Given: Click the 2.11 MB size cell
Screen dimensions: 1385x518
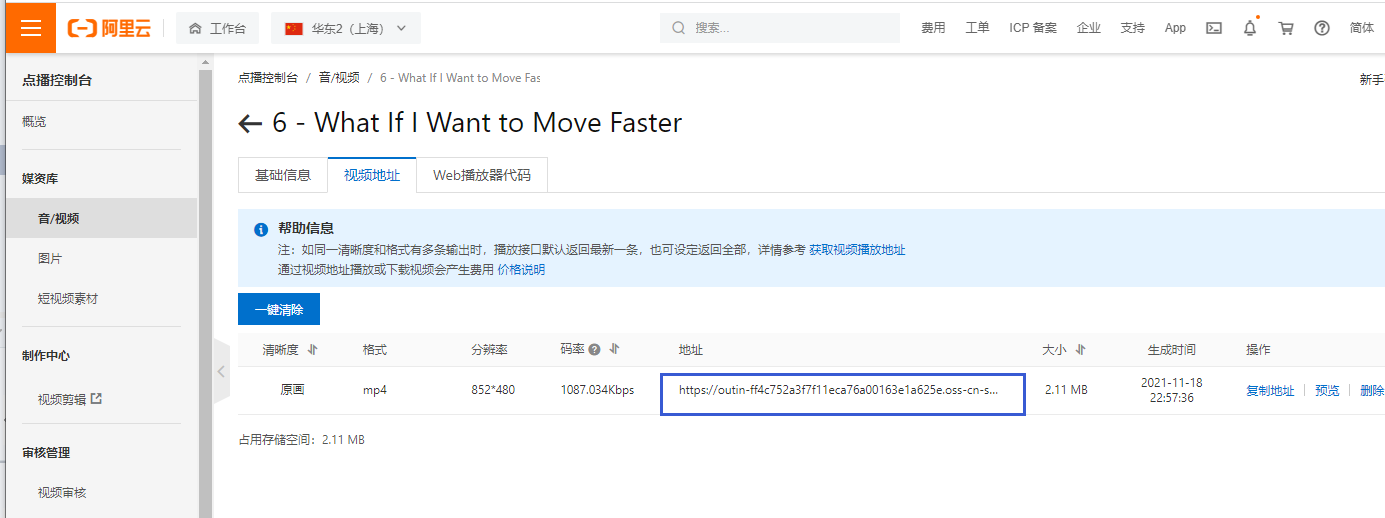Looking at the screenshot, I should [x=1065, y=390].
